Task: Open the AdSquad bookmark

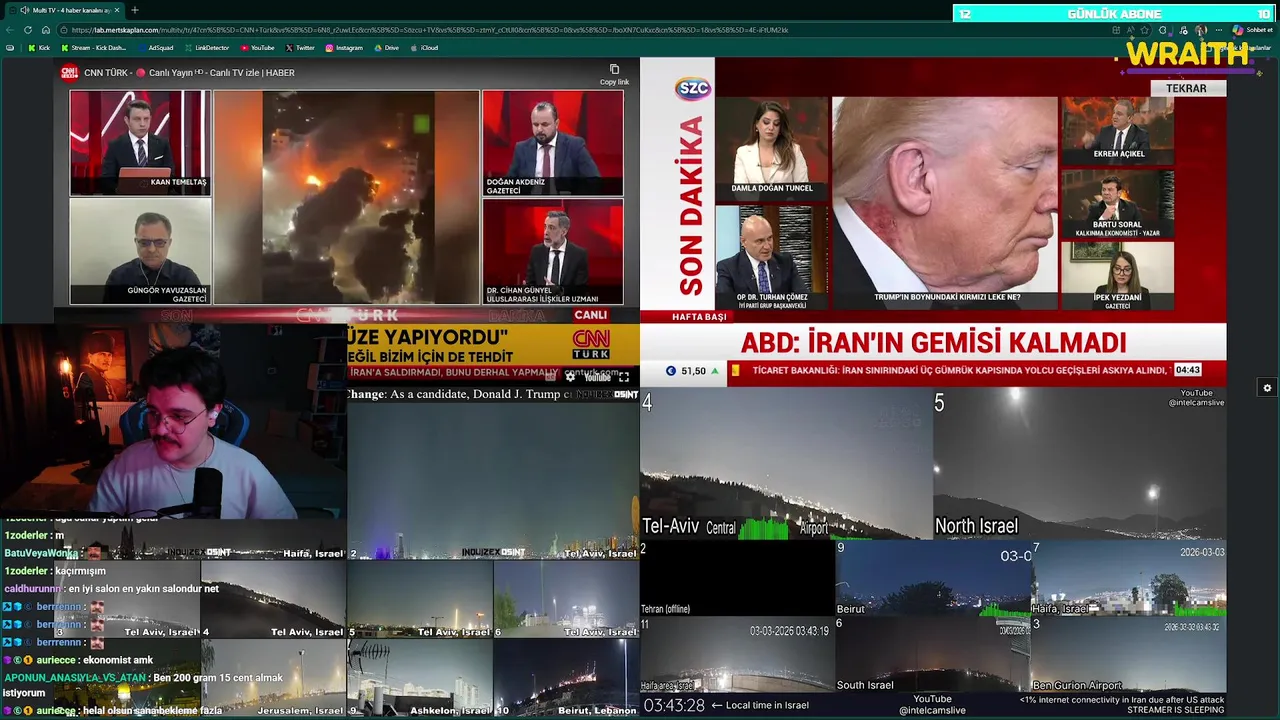Action: coord(155,48)
